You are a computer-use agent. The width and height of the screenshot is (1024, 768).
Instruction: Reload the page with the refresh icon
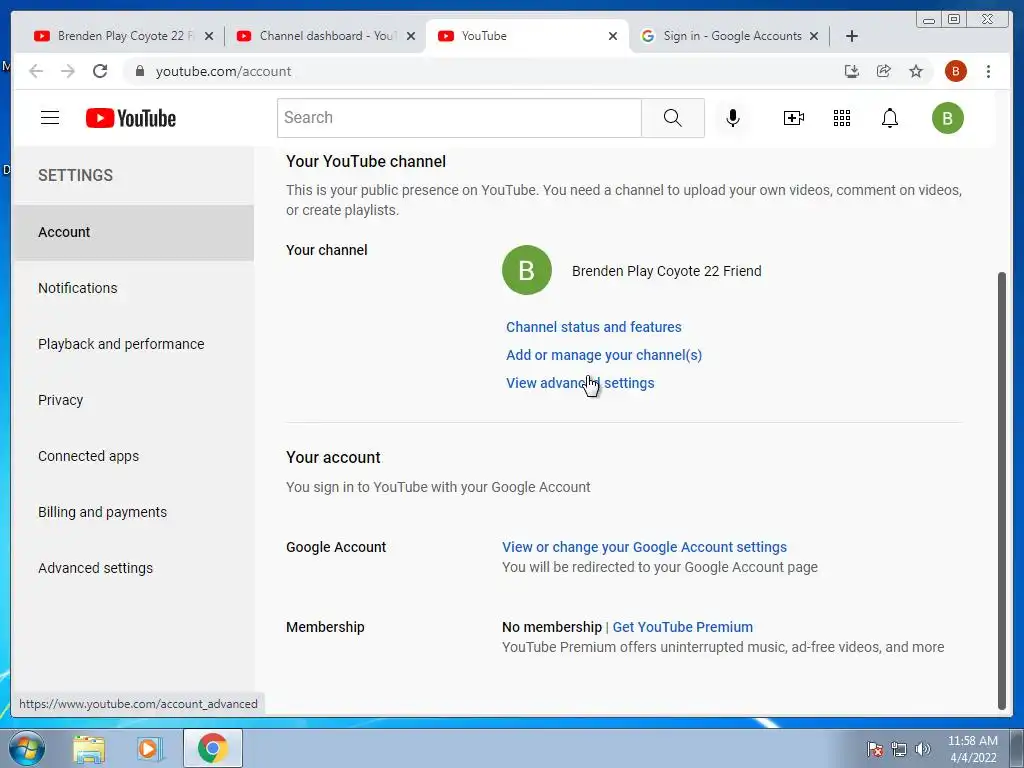pos(100,71)
